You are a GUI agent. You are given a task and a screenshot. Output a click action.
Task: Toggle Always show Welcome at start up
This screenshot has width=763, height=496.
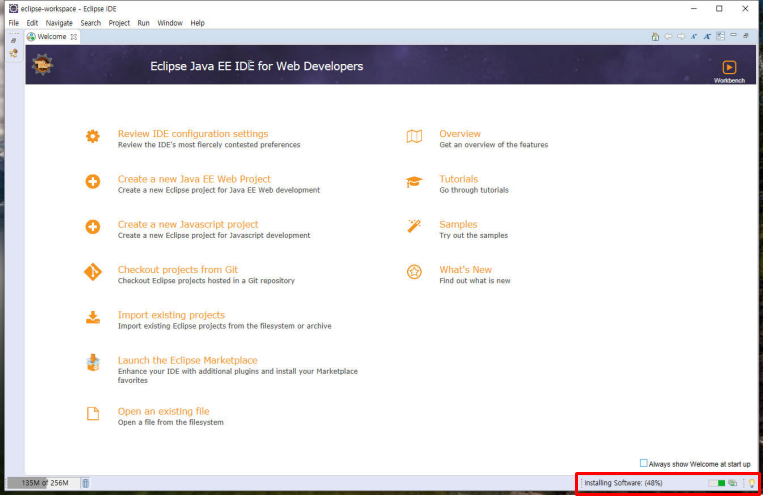(x=644, y=463)
